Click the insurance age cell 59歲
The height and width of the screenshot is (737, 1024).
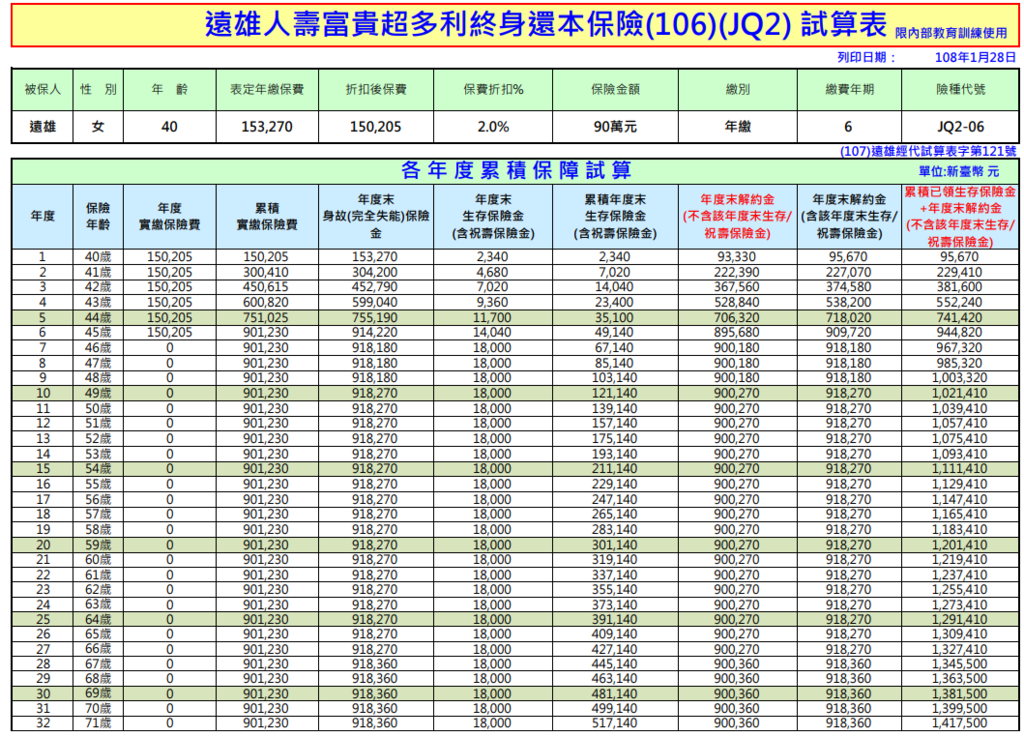(x=98, y=545)
